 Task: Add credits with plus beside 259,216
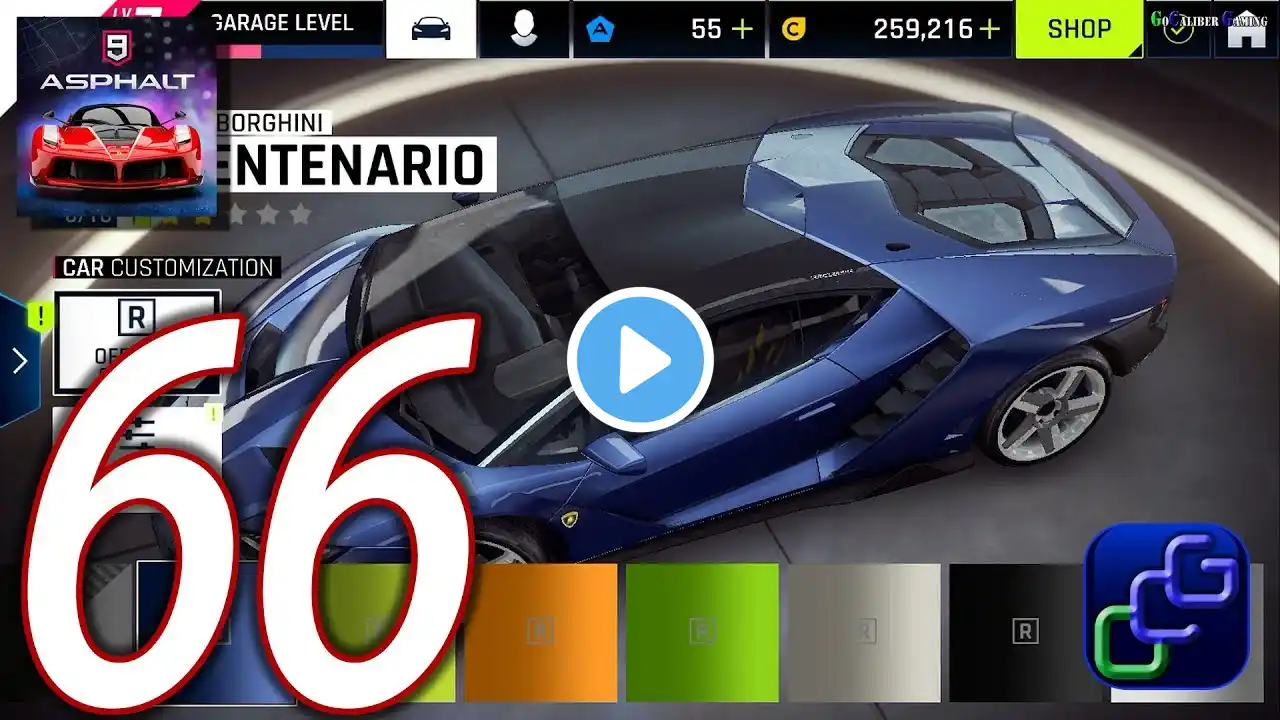(x=989, y=30)
